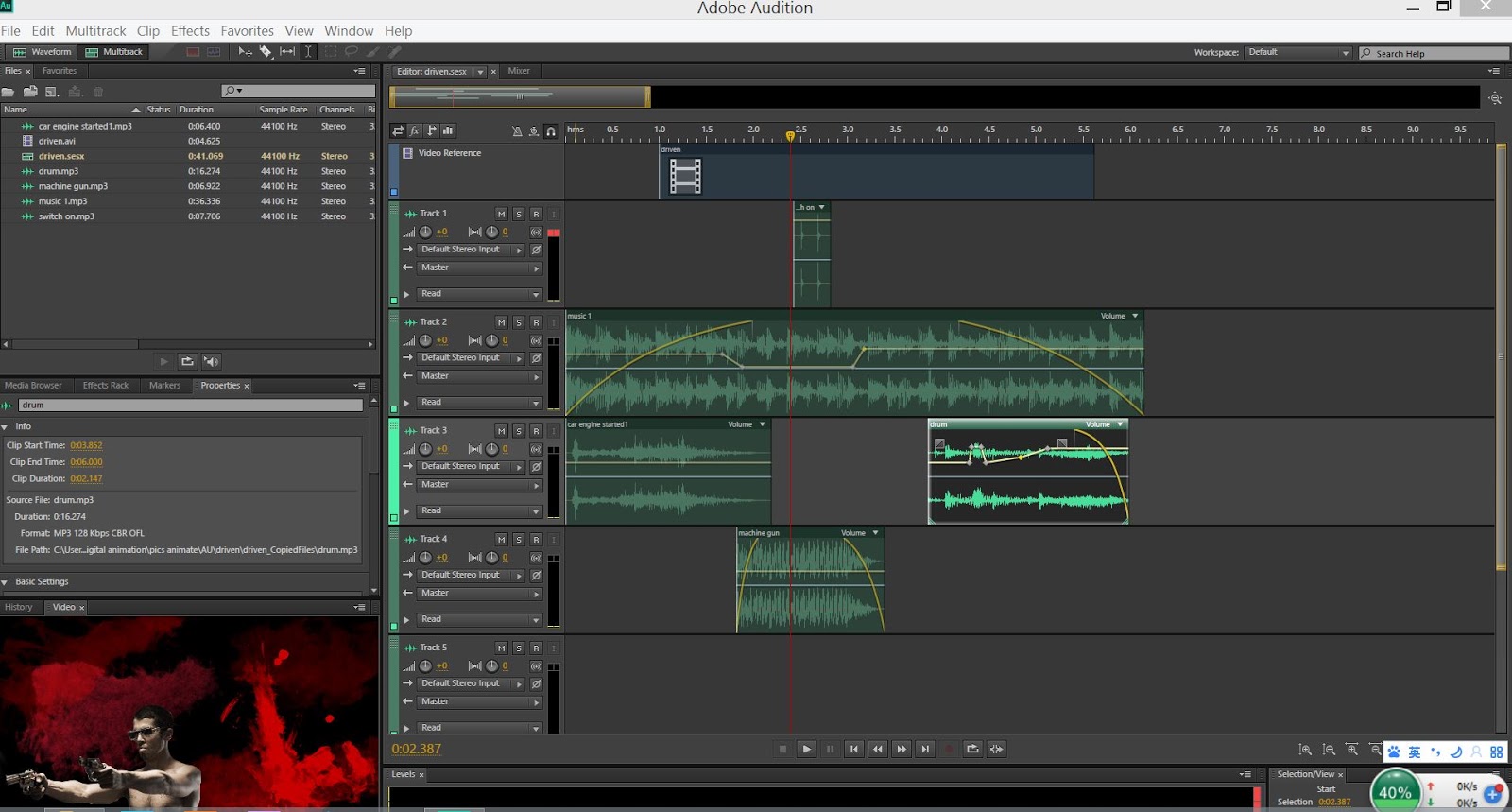Collapse the Info section in Properties
This screenshot has height=812, width=1512.
tap(5, 427)
